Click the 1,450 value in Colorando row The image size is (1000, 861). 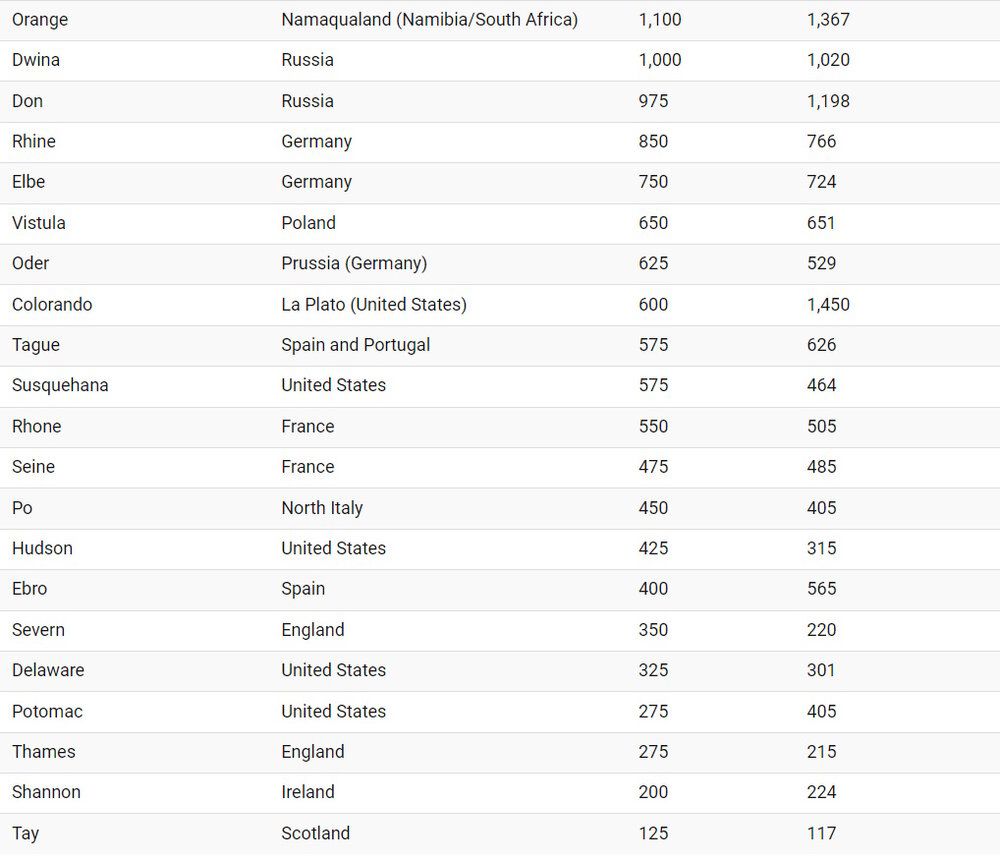828,305
